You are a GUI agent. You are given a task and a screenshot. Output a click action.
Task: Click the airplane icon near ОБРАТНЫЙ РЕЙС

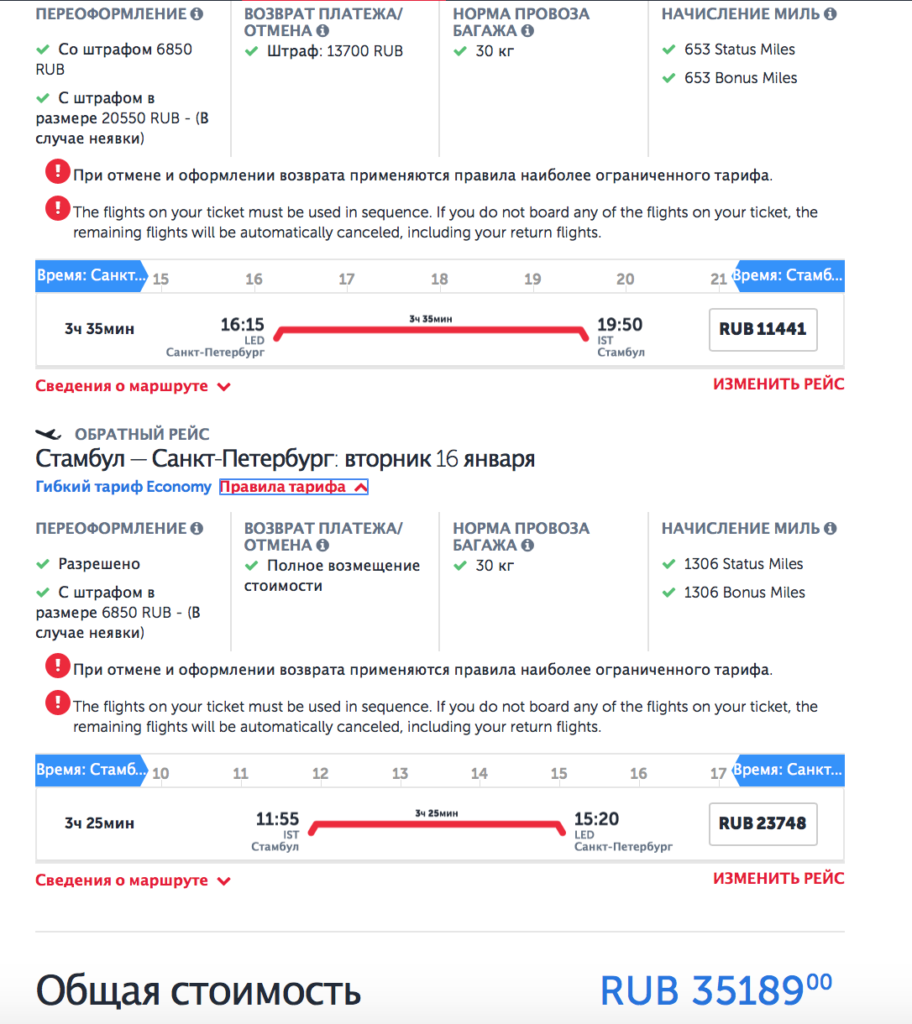coord(48,434)
